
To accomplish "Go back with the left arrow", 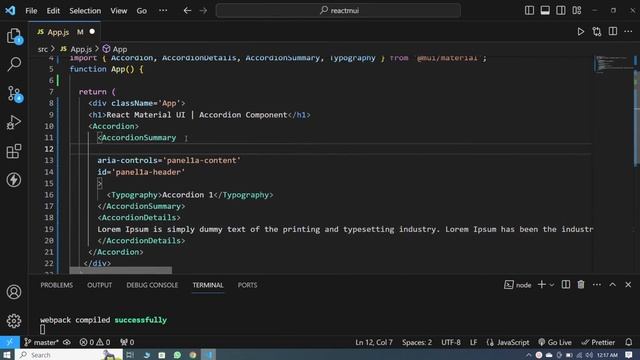I will 187,11.
